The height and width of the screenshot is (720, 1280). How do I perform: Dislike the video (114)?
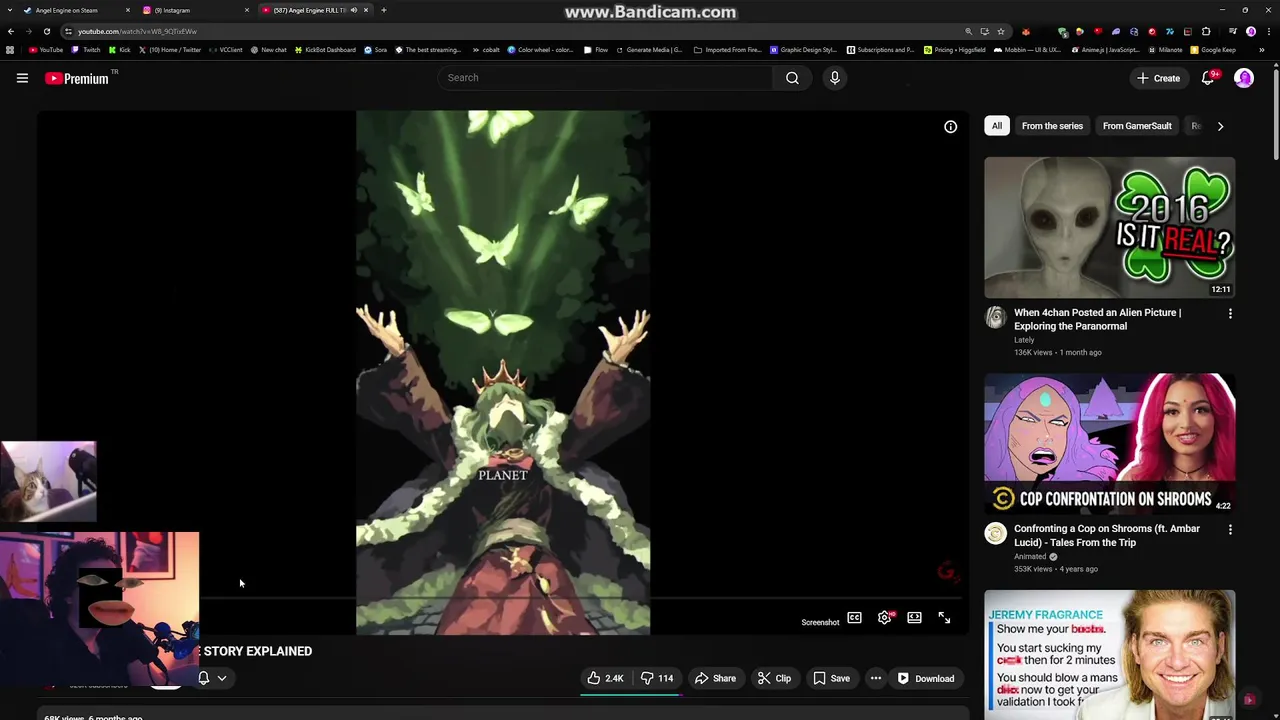pyautogui.click(x=657, y=678)
